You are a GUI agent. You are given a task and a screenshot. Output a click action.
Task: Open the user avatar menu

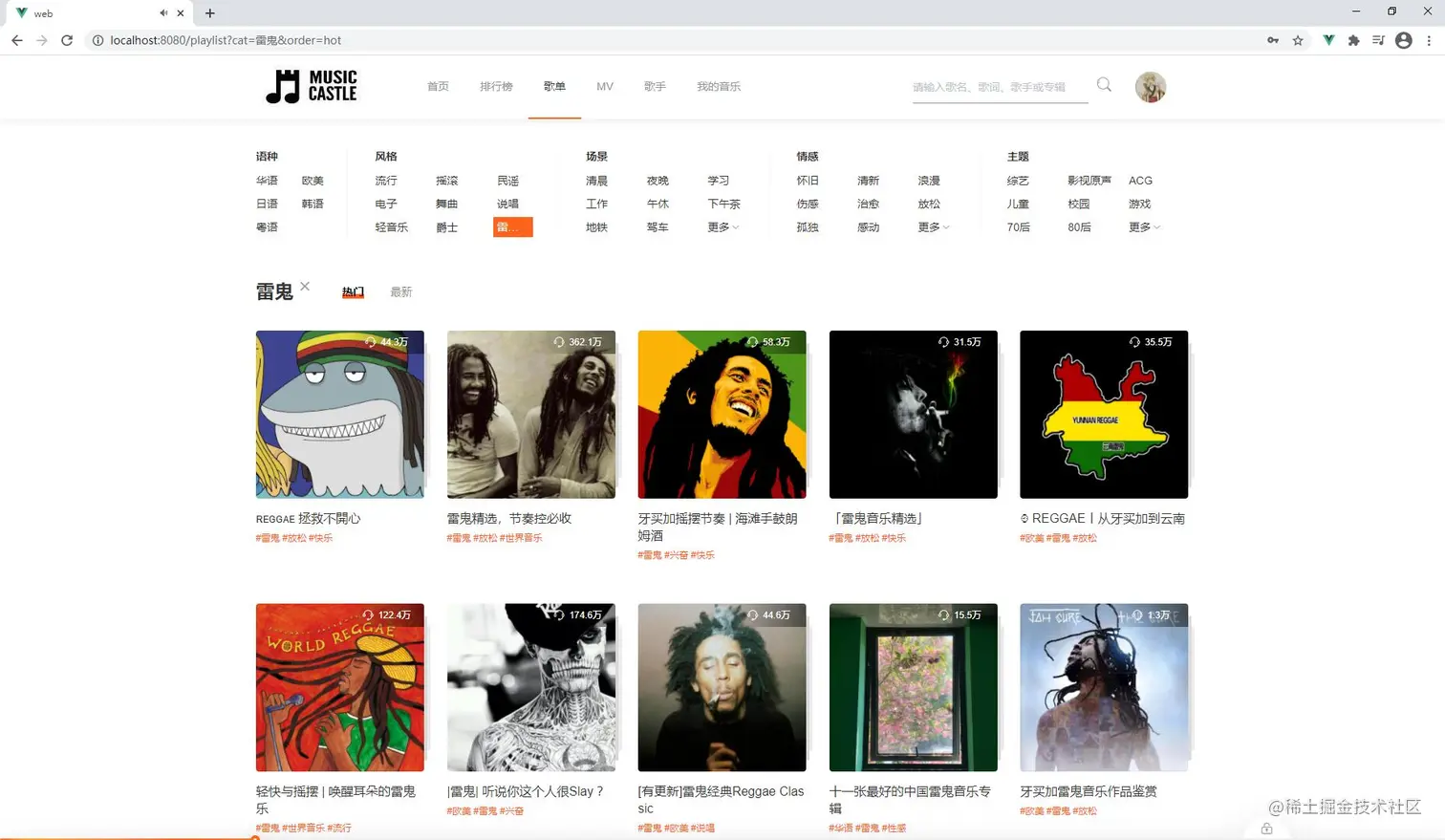pos(1151,87)
